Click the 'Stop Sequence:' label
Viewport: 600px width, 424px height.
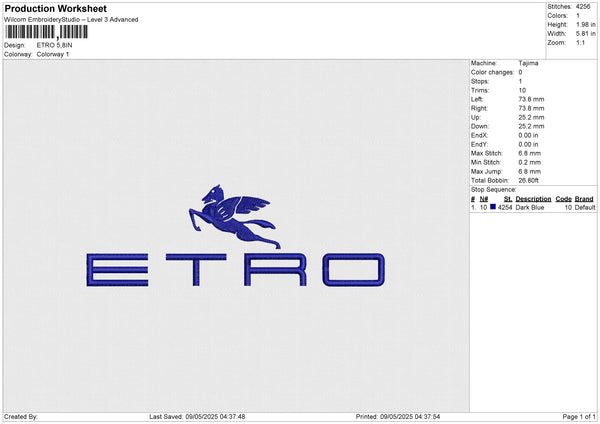pyautogui.click(x=494, y=190)
